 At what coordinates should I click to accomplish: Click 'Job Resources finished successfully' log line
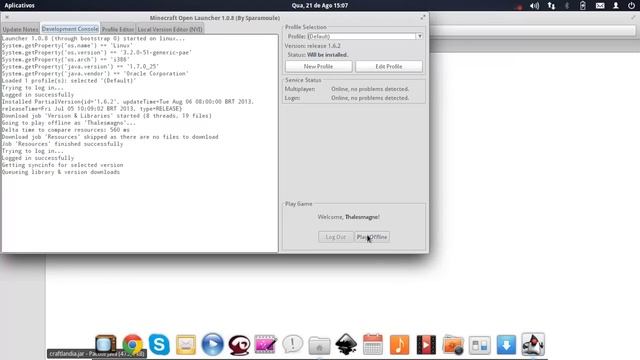pyautogui.click(x=62, y=144)
